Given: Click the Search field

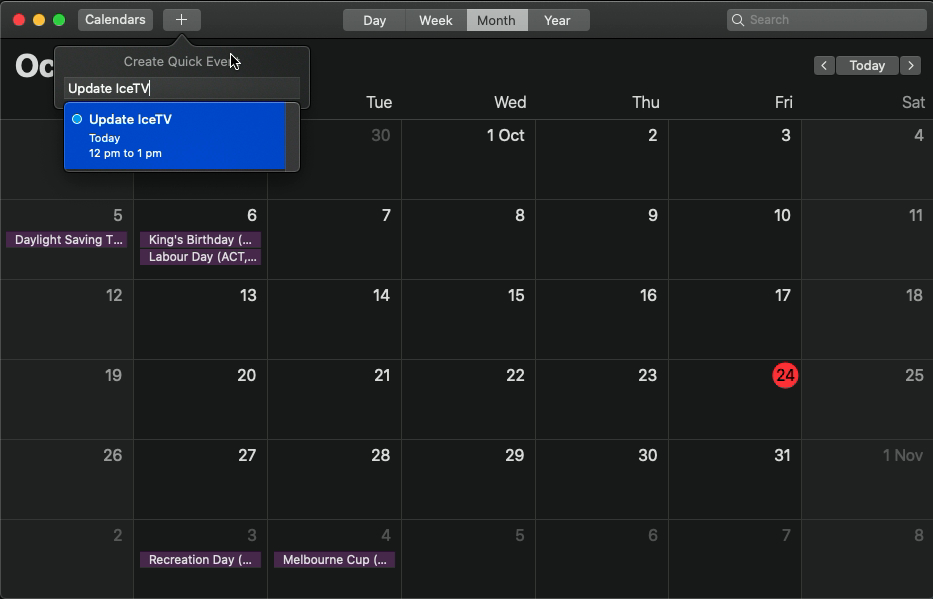Looking at the screenshot, I should pyautogui.click(x=827, y=20).
